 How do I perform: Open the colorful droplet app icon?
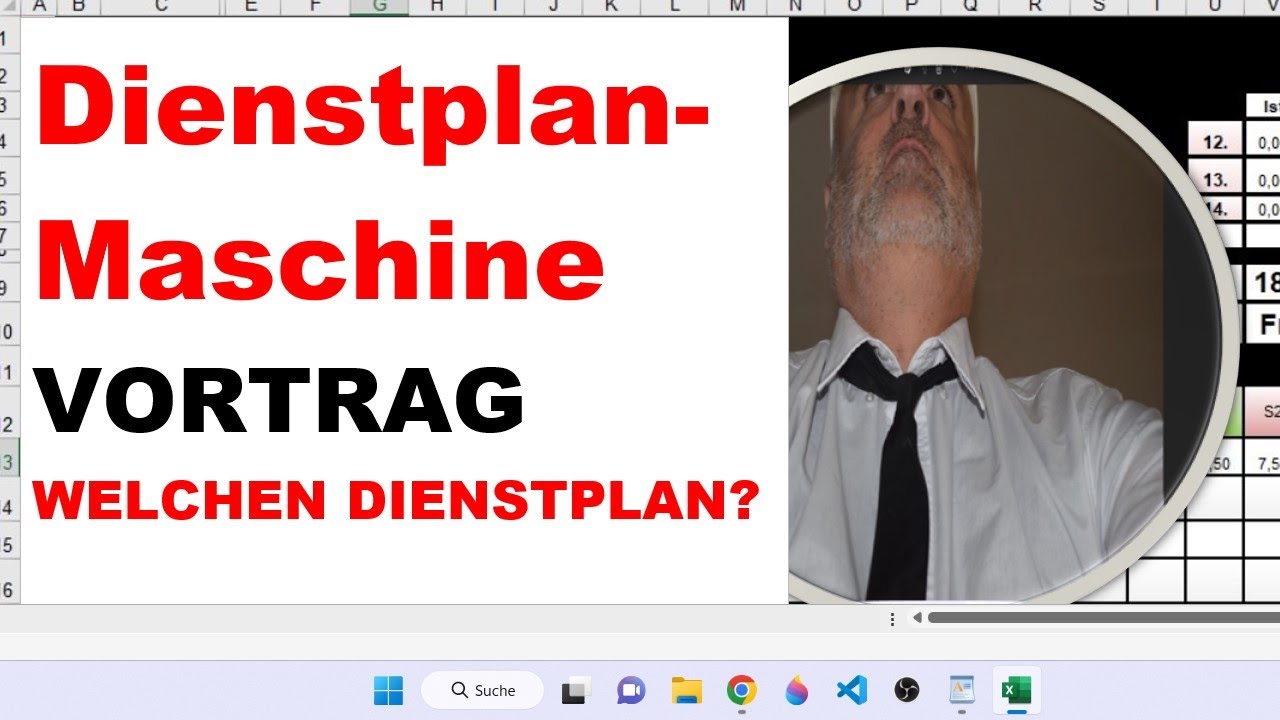click(x=796, y=690)
